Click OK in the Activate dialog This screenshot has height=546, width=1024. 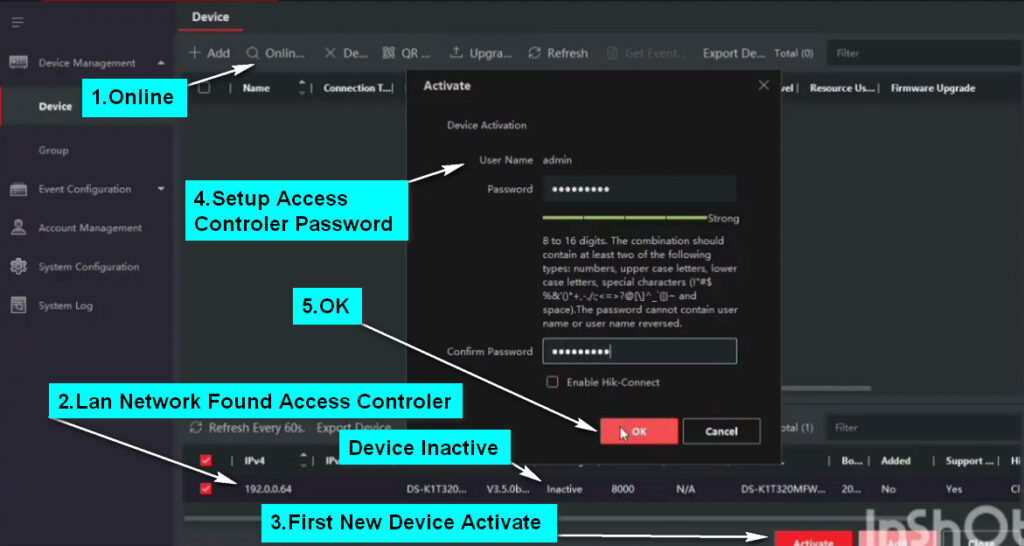(x=639, y=431)
